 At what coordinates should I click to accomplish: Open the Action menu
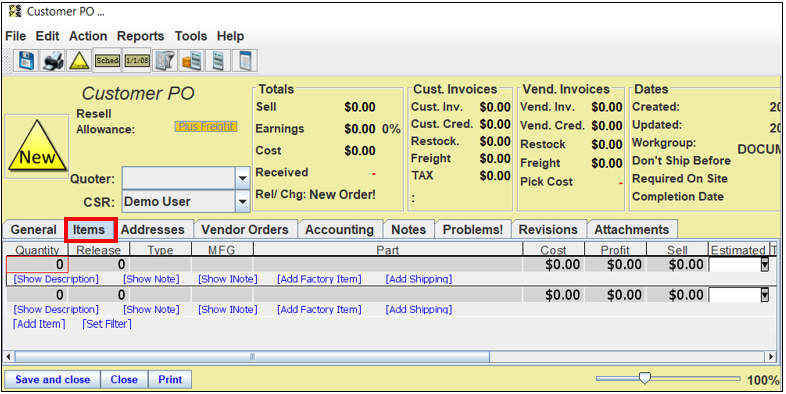click(88, 36)
